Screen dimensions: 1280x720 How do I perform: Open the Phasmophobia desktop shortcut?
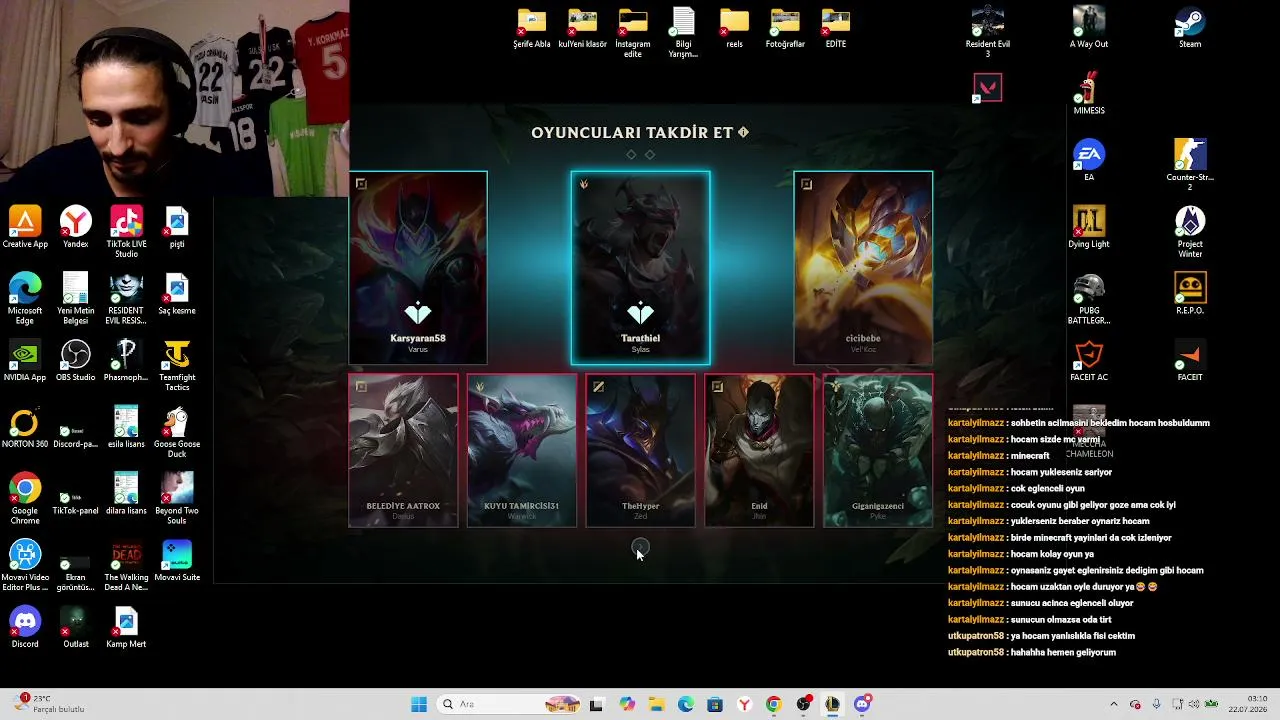click(126, 361)
